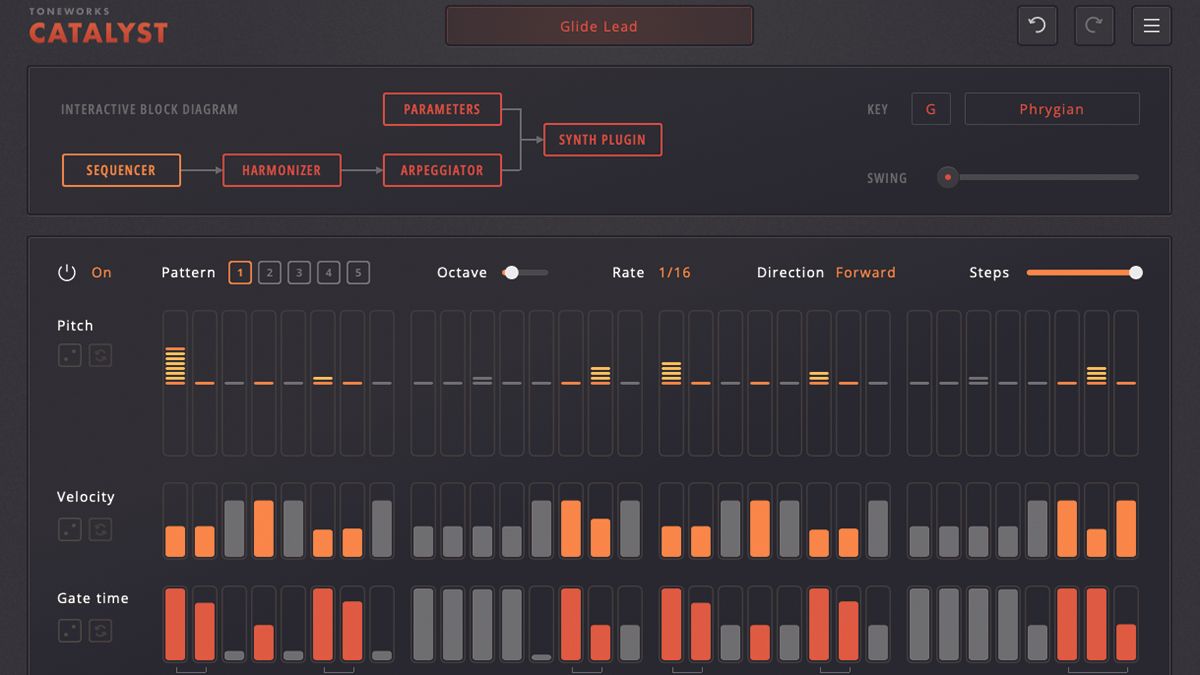Open the PARAMETERS block
The image size is (1200, 675).
pyautogui.click(x=442, y=109)
